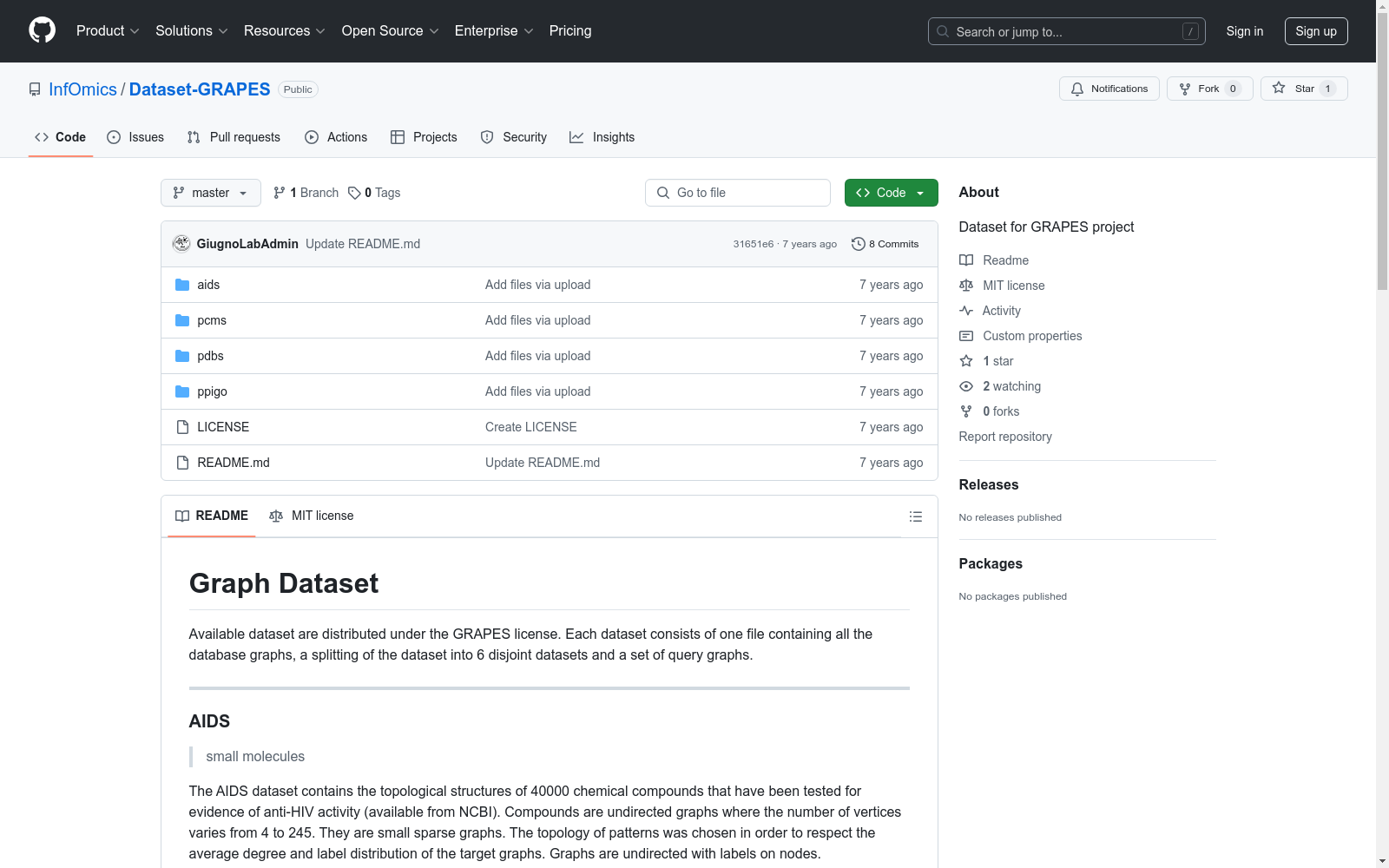1389x868 pixels.
Task: Click the aids folder icon
Action: pos(182,285)
